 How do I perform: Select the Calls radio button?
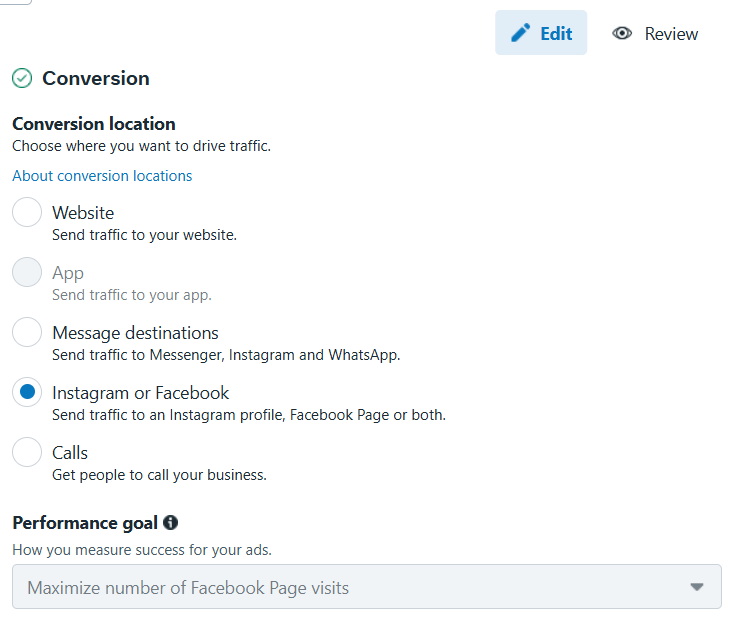27,452
